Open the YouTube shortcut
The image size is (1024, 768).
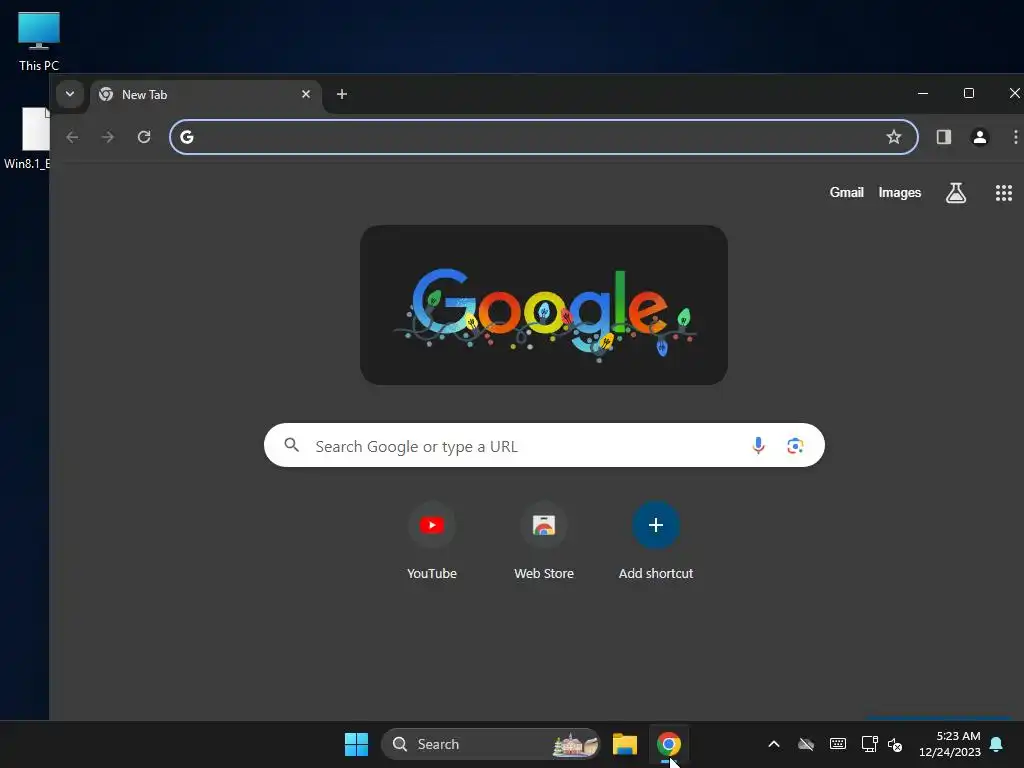click(432, 541)
